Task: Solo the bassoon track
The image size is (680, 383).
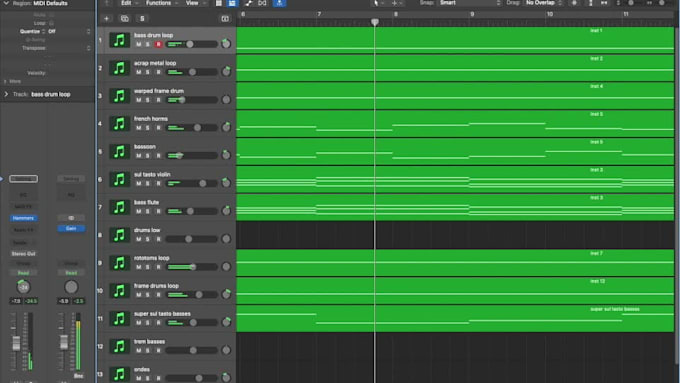Action: click(147, 156)
